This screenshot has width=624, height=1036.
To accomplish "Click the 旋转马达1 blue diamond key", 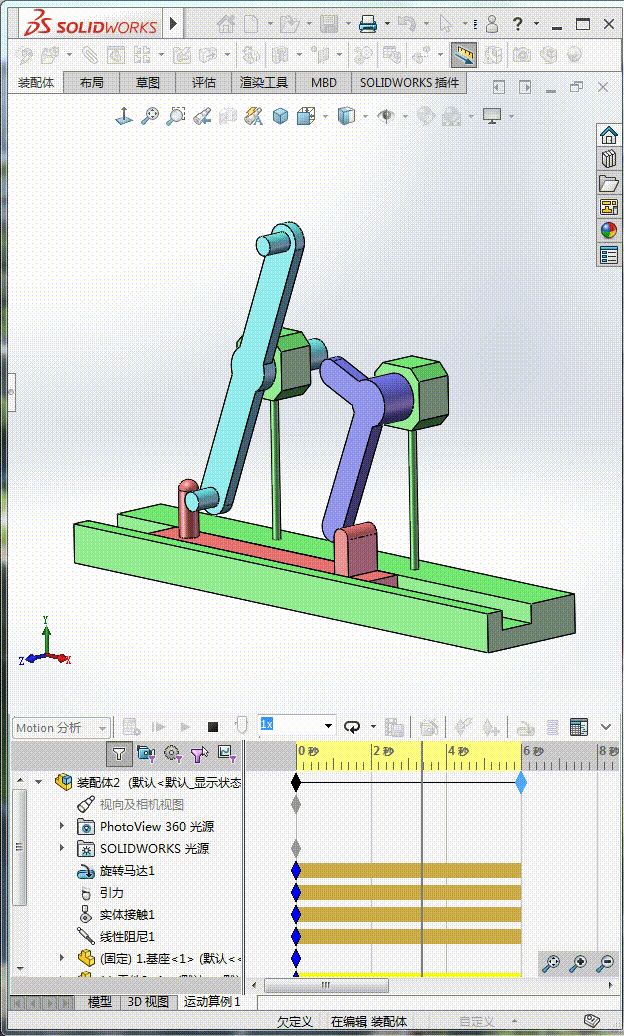I will click(296, 871).
